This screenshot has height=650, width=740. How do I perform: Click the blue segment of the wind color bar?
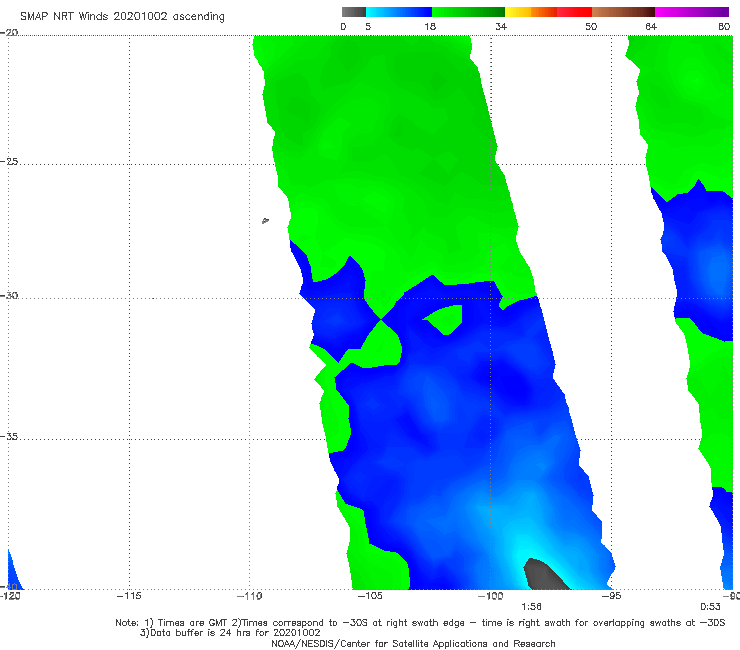(399, 12)
